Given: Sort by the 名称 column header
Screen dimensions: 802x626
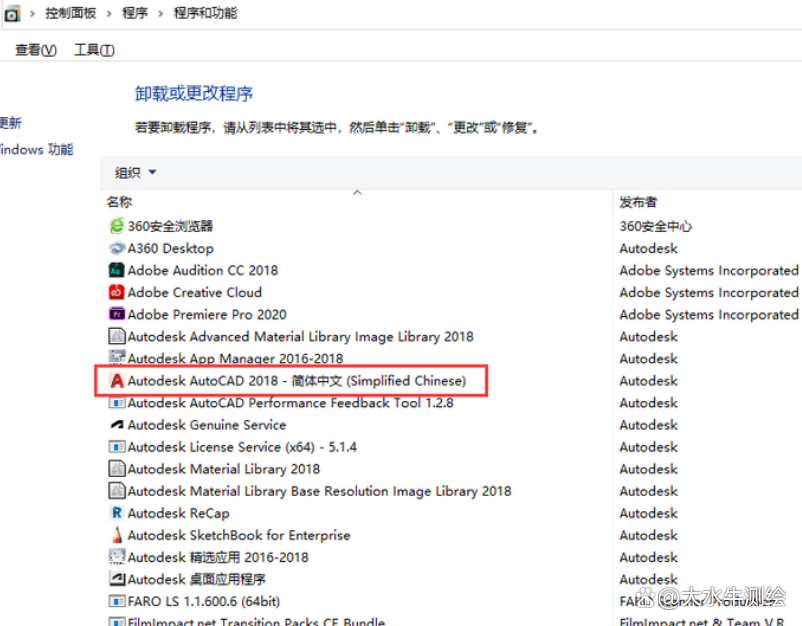Looking at the screenshot, I should pos(119,202).
